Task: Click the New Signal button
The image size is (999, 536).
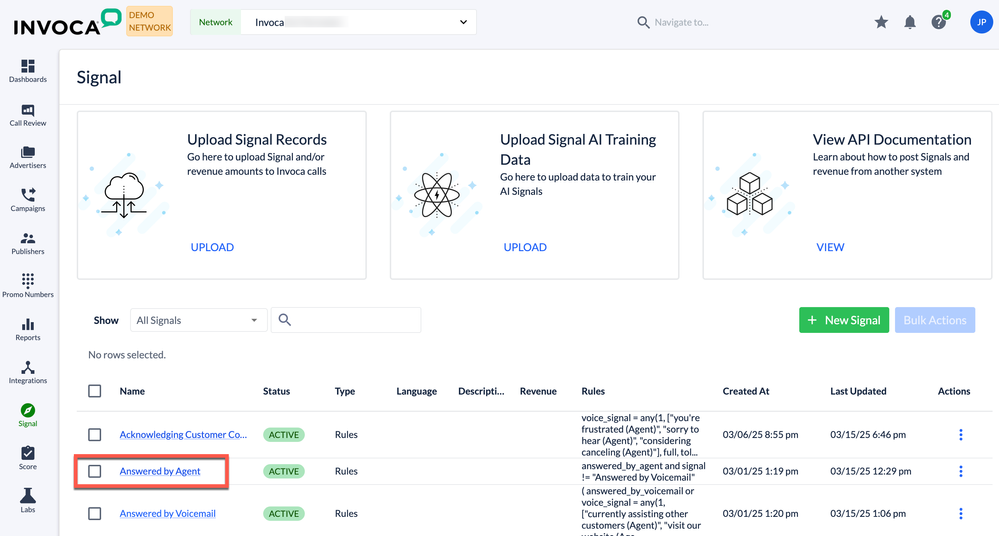Action: click(x=843, y=320)
